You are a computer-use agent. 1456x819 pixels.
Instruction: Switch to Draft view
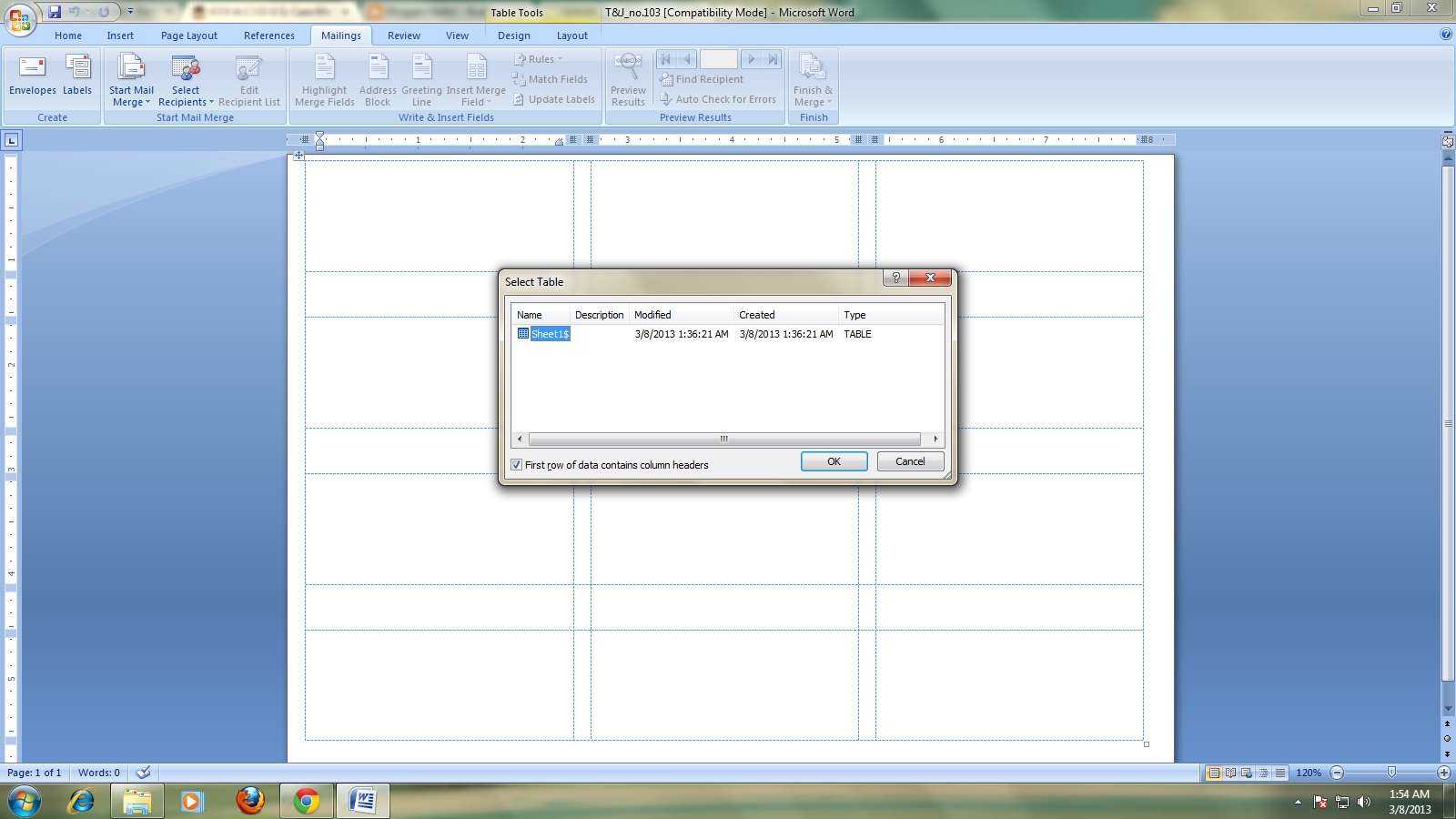click(1280, 773)
